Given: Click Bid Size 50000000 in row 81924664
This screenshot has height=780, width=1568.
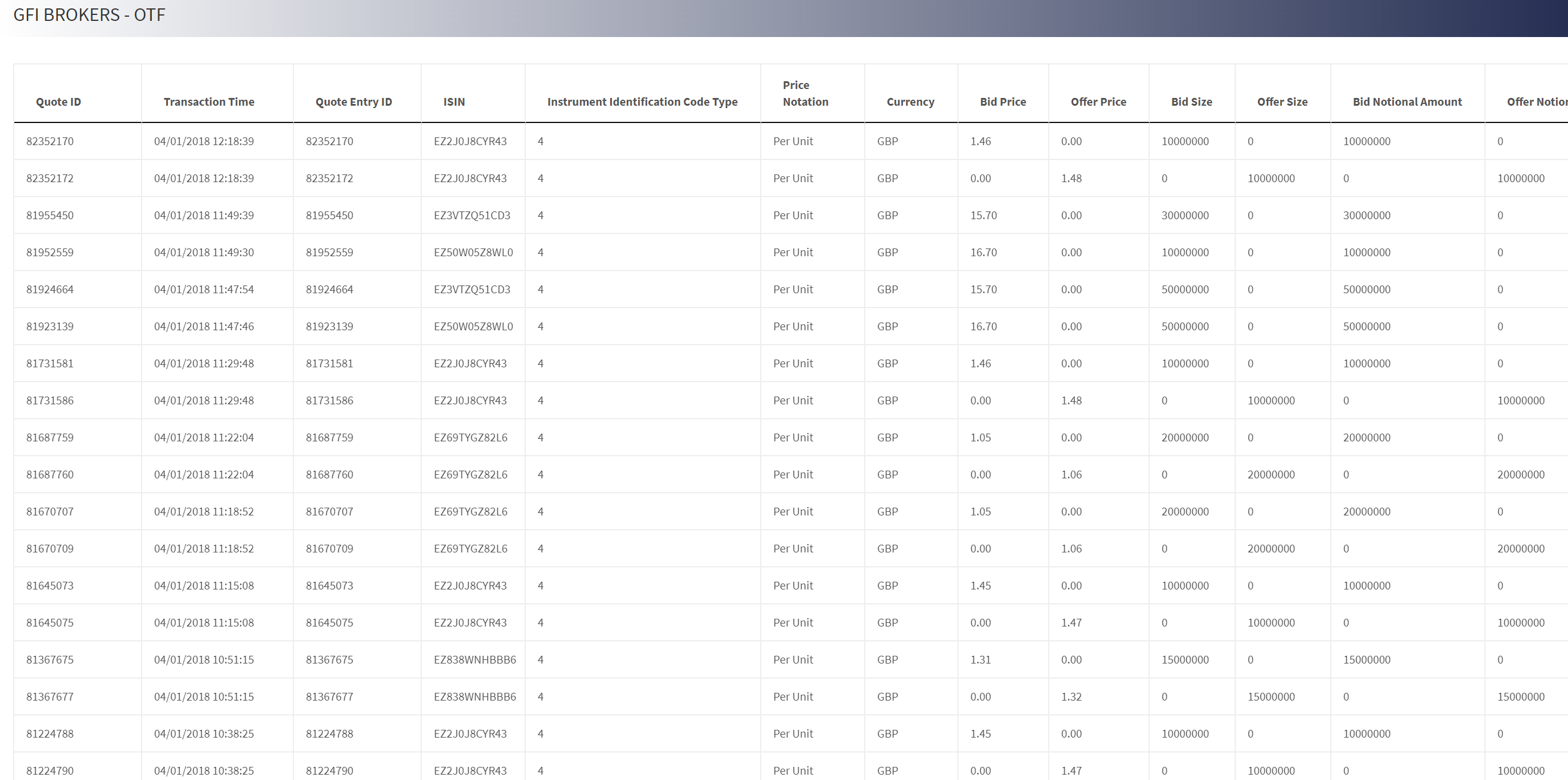Looking at the screenshot, I should [x=1185, y=290].
